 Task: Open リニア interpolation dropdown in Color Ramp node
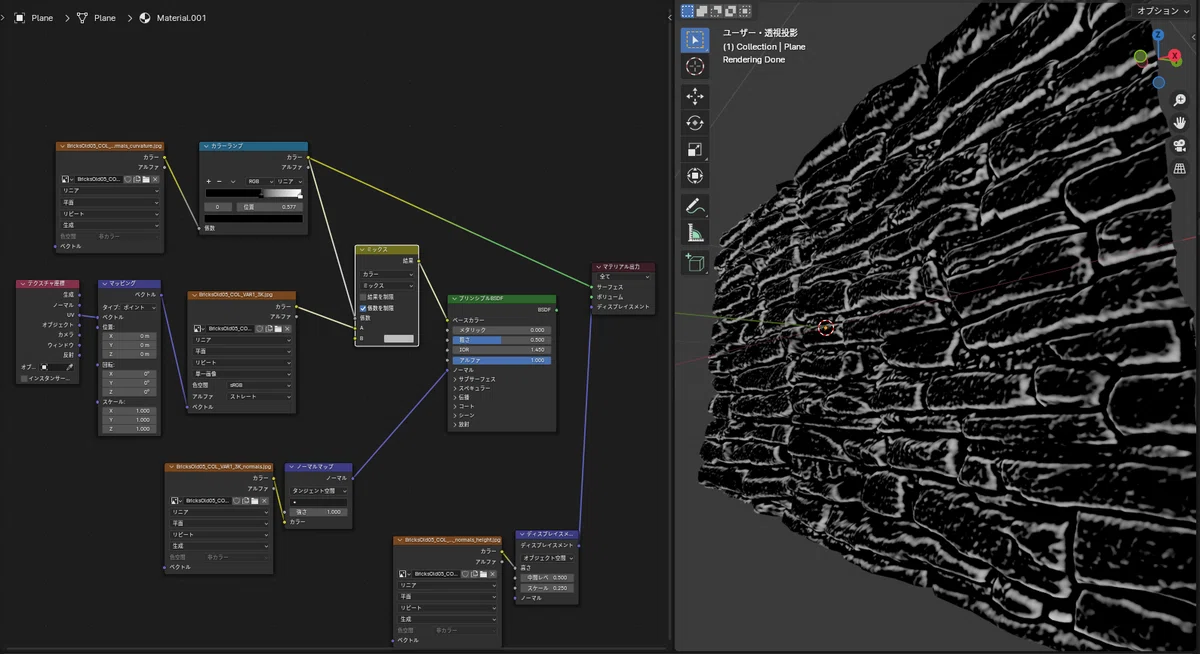point(288,181)
